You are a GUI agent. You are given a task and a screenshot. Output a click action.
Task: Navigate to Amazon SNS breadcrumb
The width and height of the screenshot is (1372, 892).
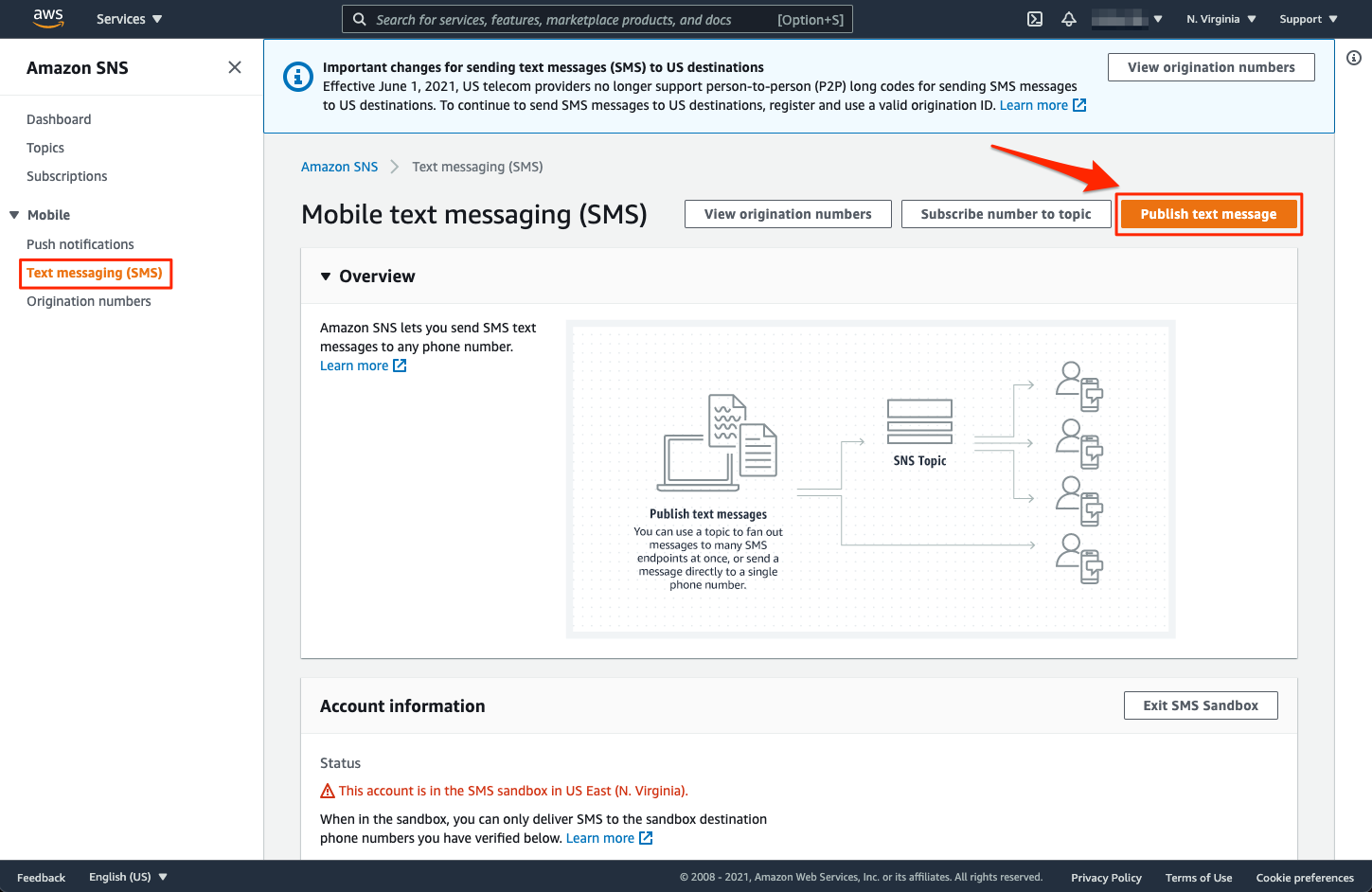339,167
